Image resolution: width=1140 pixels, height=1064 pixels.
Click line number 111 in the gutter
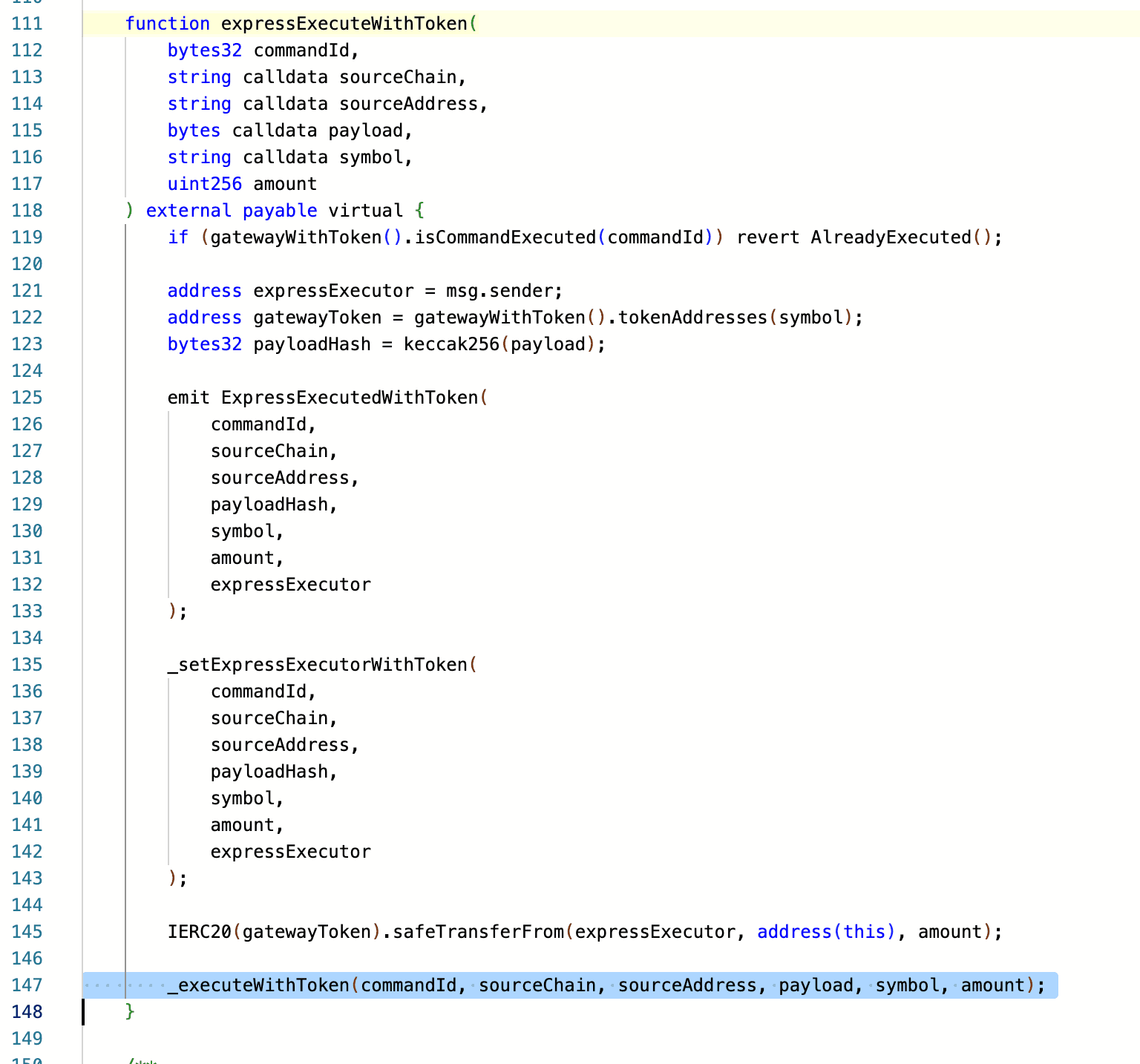tap(27, 24)
